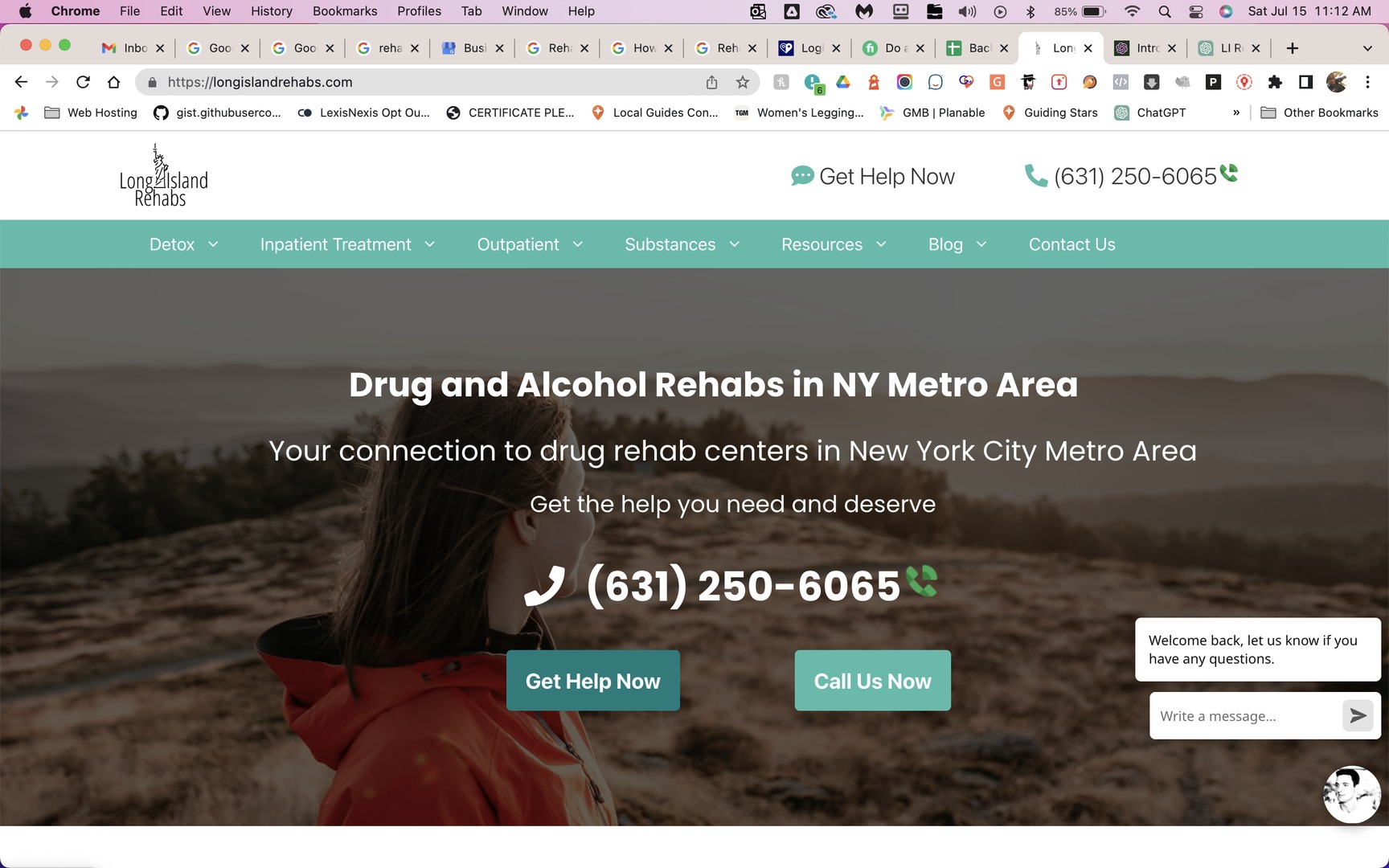Click the Write a message field

coord(1246,716)
